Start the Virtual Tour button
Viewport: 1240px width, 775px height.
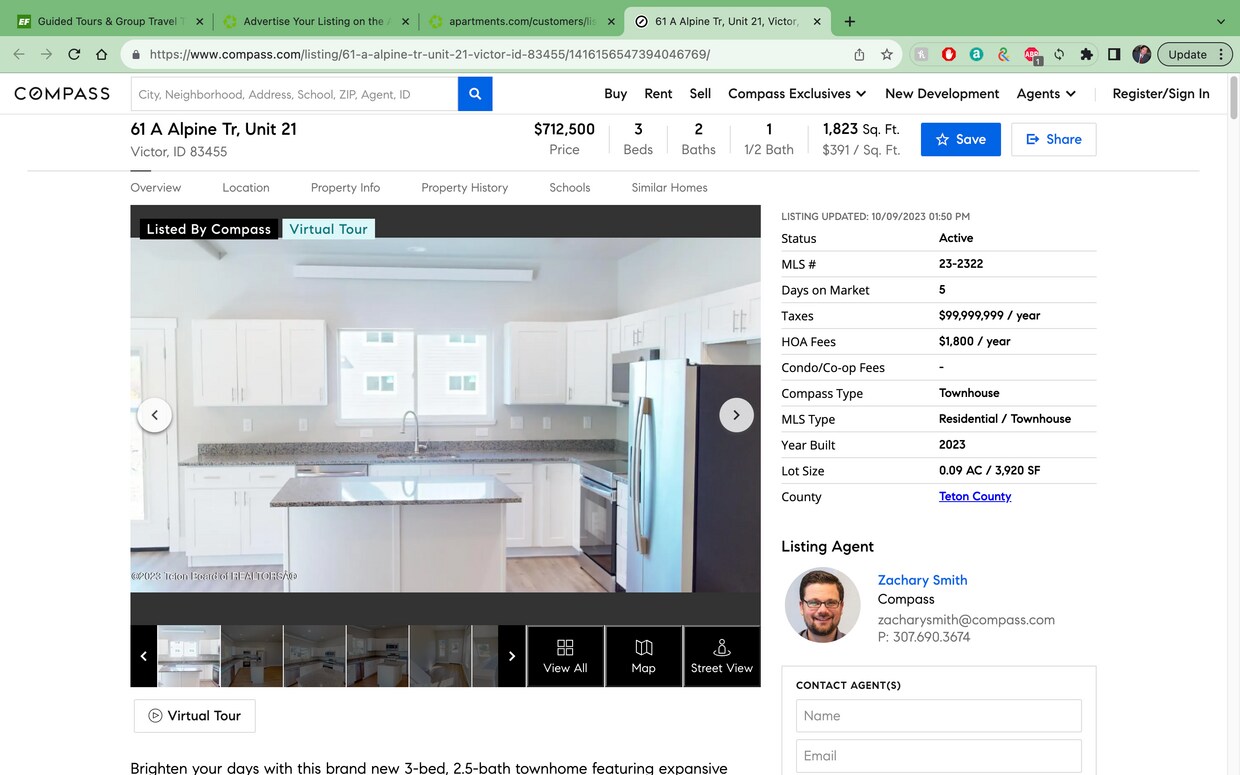(194, 715)
